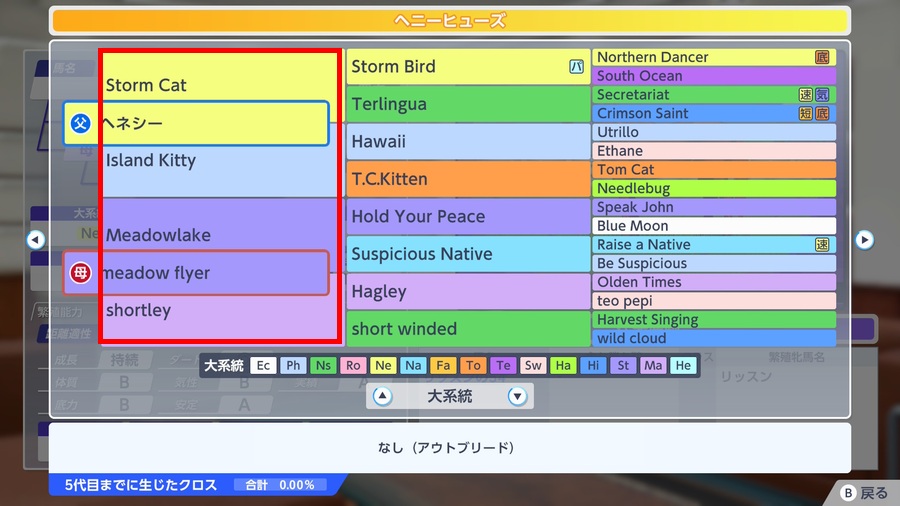This screenshot has height=506, width=900.
Task: Select Hold Your Peace cell
Action: pyautogui.click(x=468, y=216)
